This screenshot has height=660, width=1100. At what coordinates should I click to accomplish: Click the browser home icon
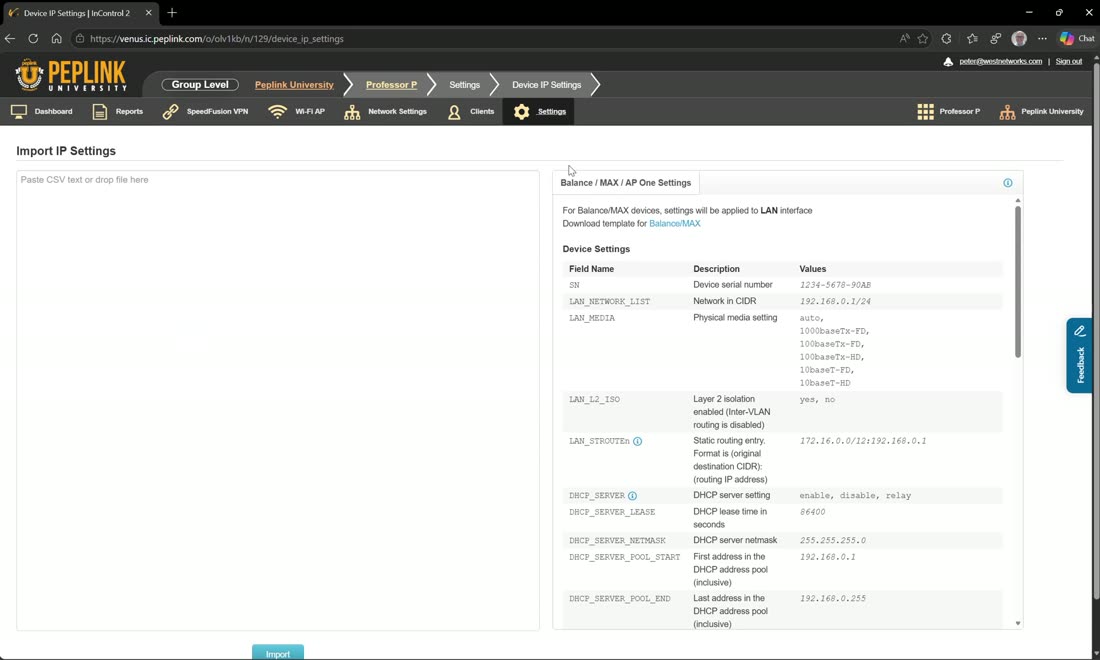point(56,39)
